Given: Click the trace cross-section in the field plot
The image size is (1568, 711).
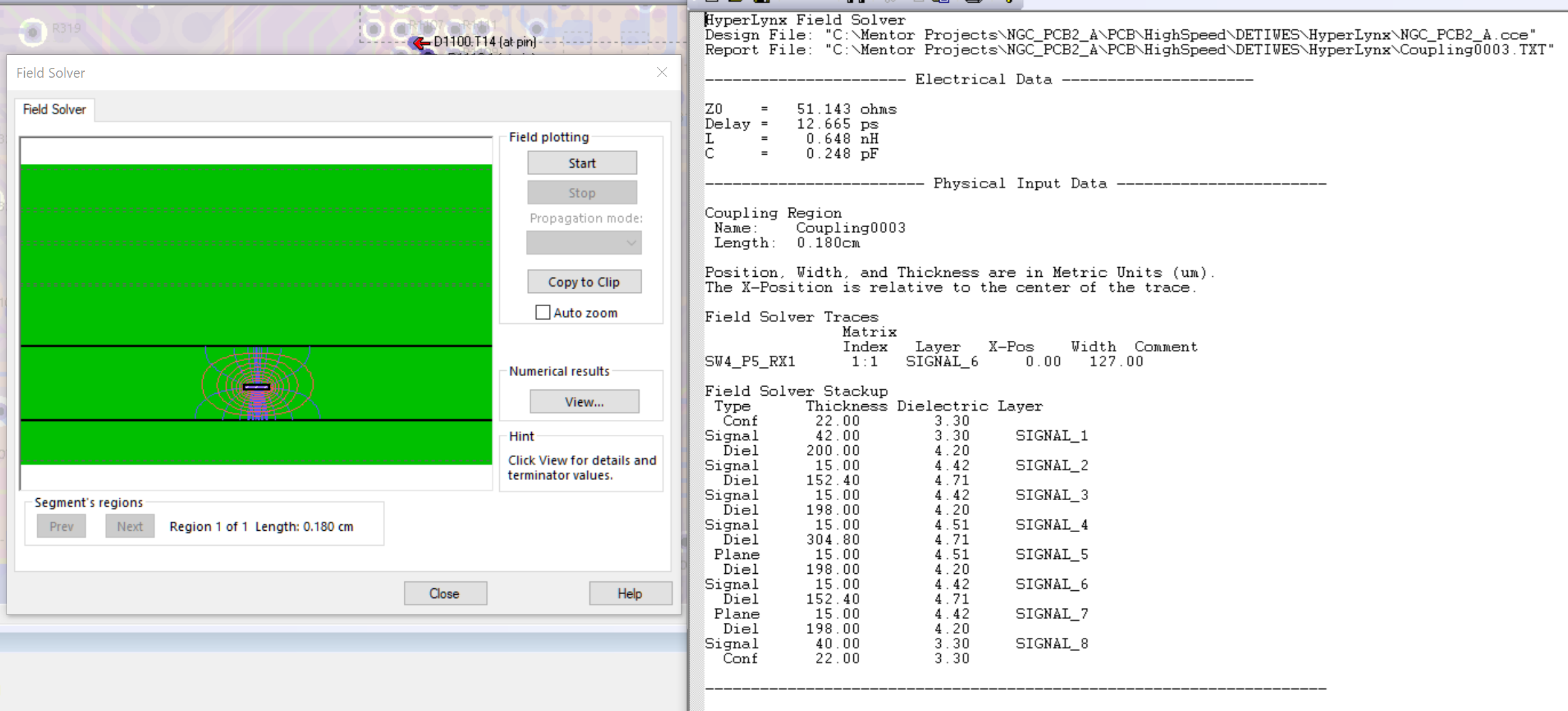Looking at the screenshot, I should [256, 387].
